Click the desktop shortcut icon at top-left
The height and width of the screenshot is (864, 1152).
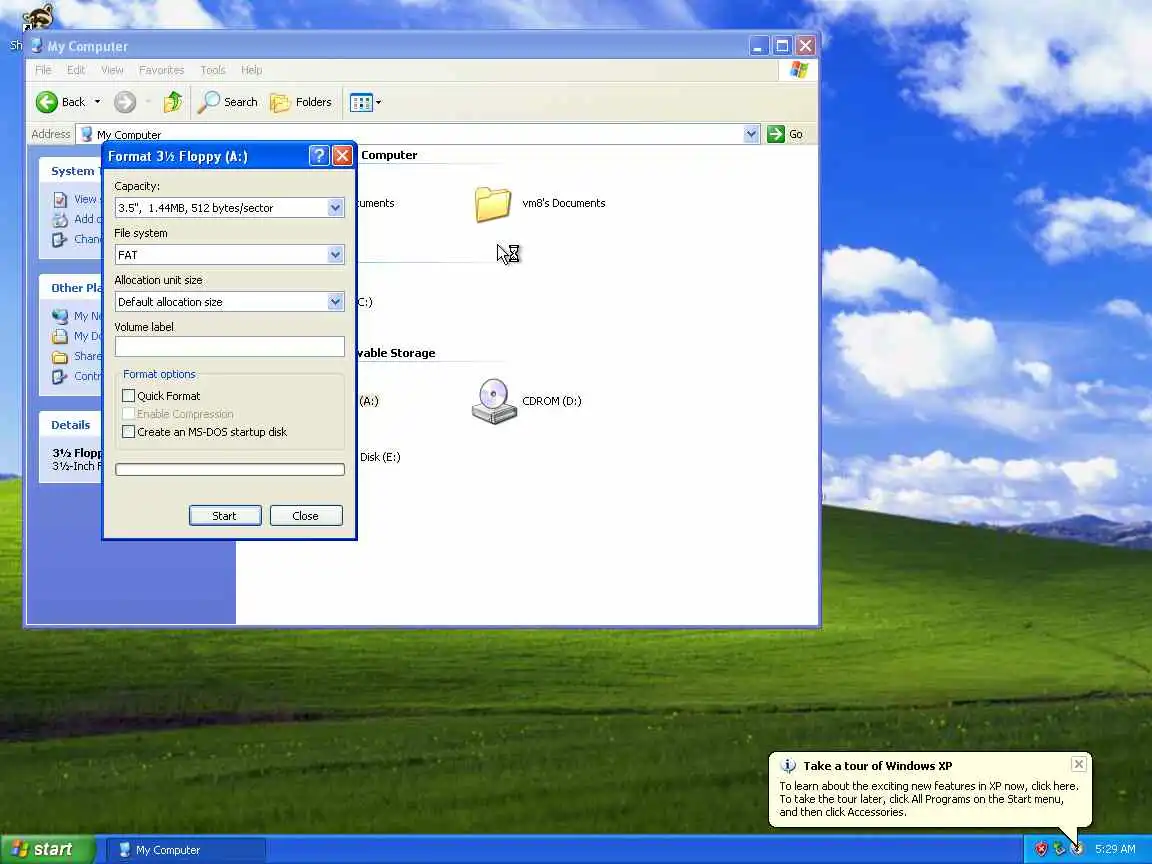coord(38,16)
